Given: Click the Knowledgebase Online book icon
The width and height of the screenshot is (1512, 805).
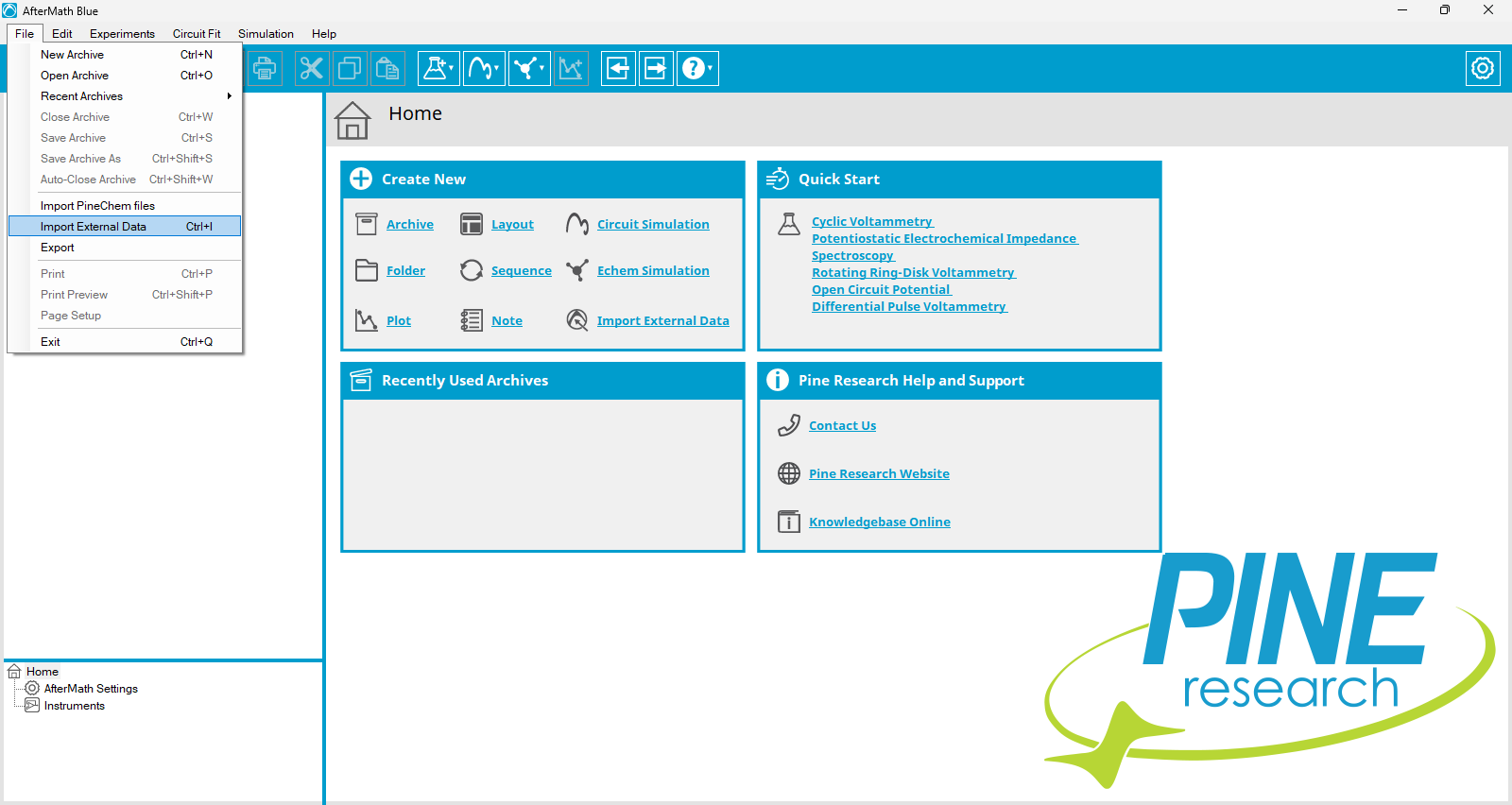Looking at the screenshot, I should point(789,522).
